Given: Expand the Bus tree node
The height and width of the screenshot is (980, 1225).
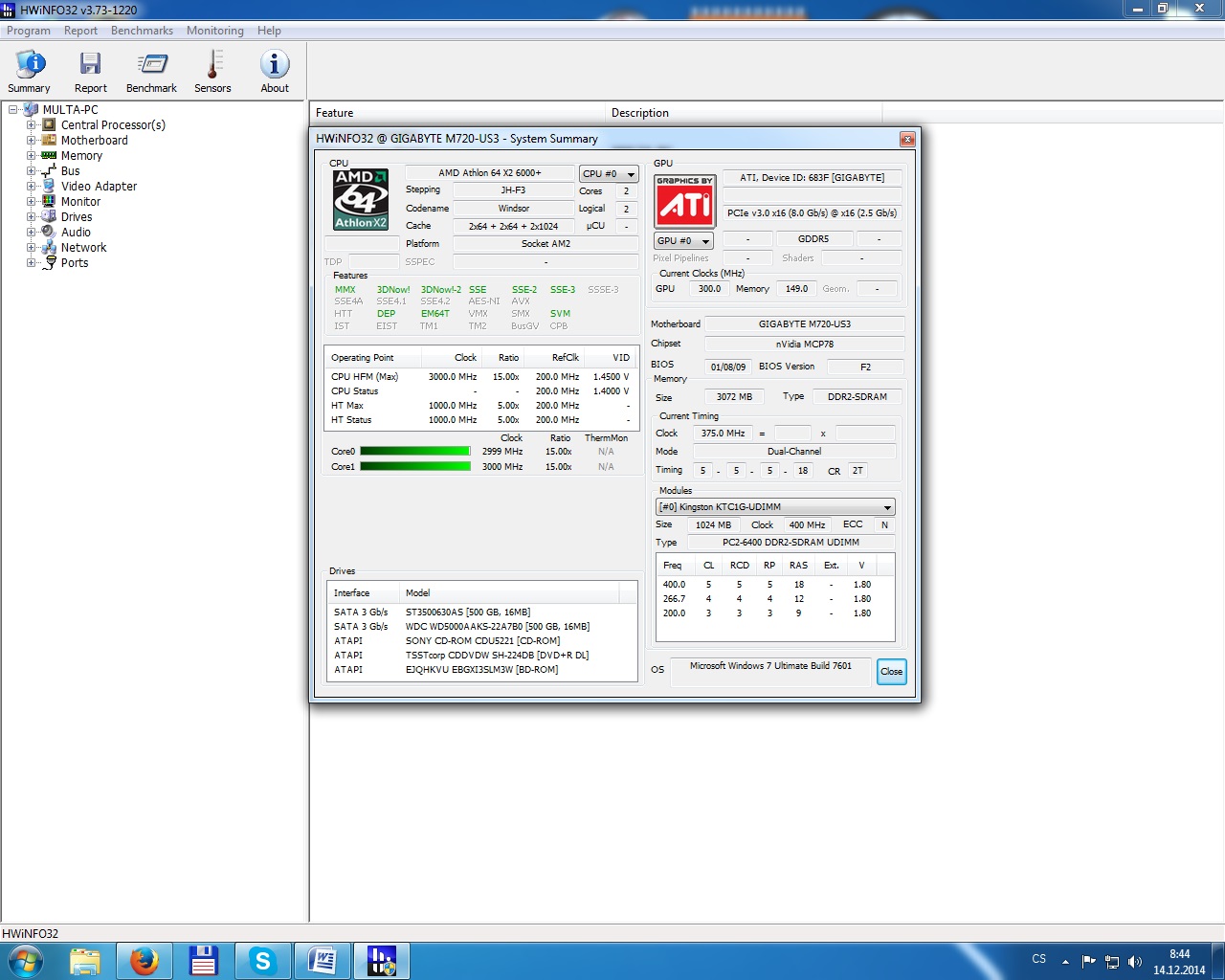Looking at the screenshot, I should click(x=32, y=170).
